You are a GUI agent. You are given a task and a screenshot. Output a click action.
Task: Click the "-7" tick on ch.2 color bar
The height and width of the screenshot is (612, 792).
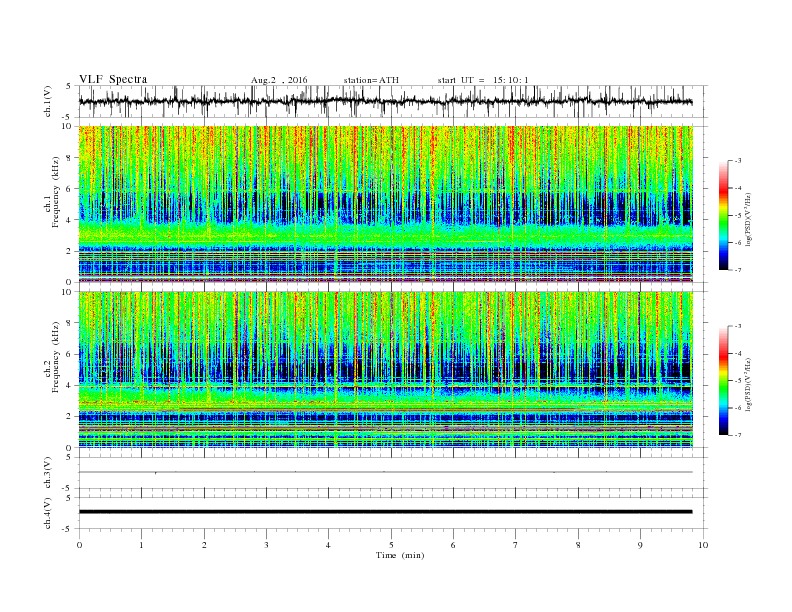(737, 435)
